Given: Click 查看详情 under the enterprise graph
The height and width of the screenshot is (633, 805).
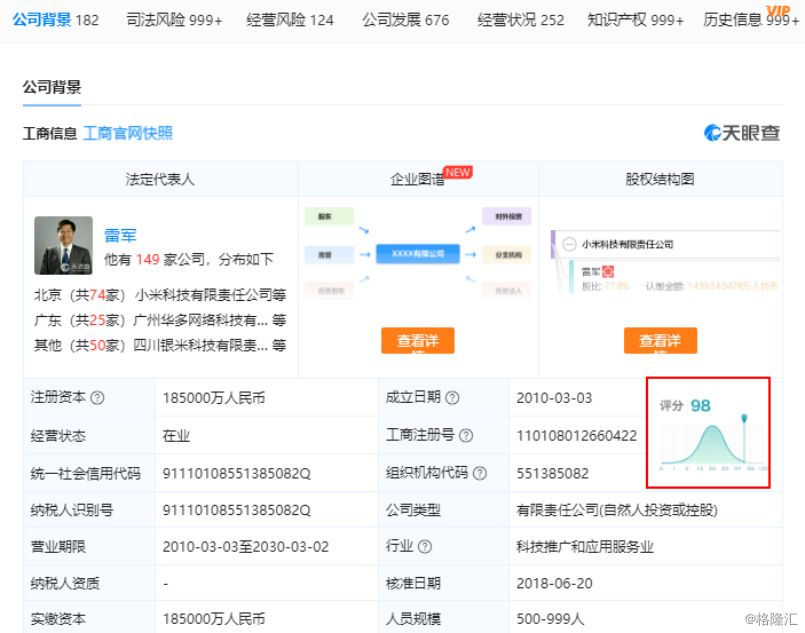Looking at the screenshot, I should pyautogui.click(x=418, y=340).
